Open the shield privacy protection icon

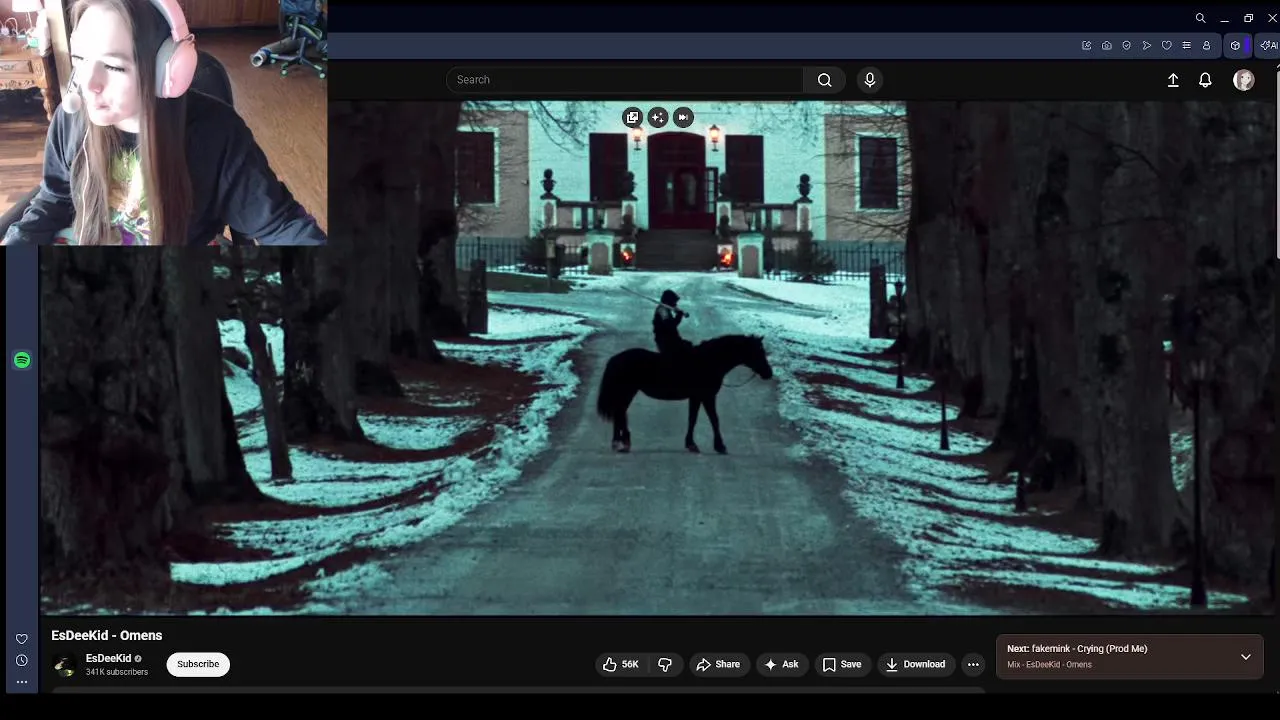(x=1127, y=45)
